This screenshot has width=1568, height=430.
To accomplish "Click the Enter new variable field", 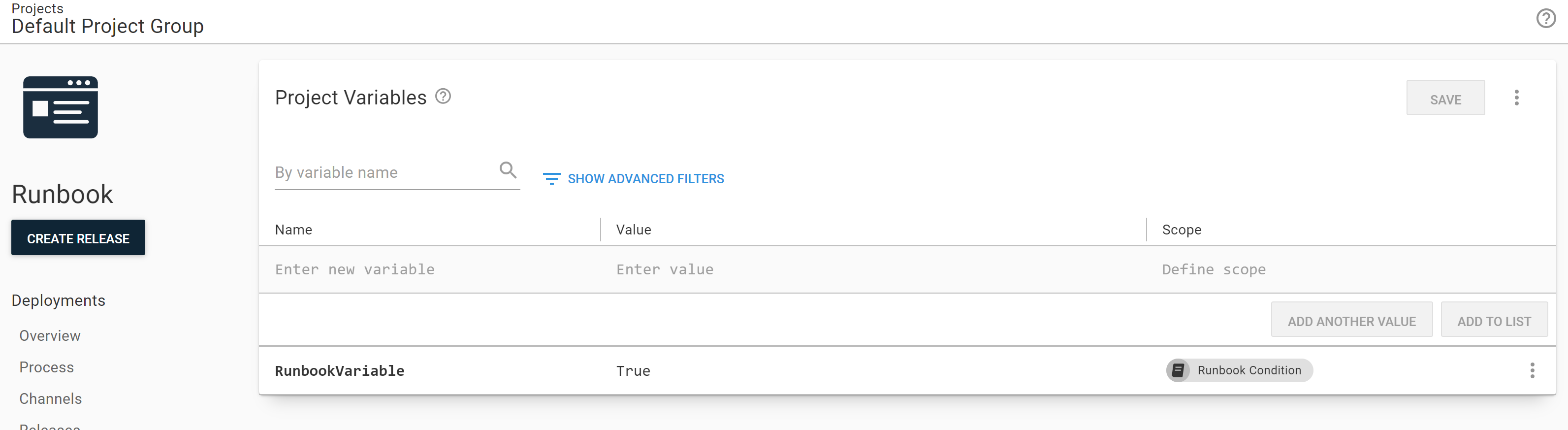I will [x=355, y=269].
